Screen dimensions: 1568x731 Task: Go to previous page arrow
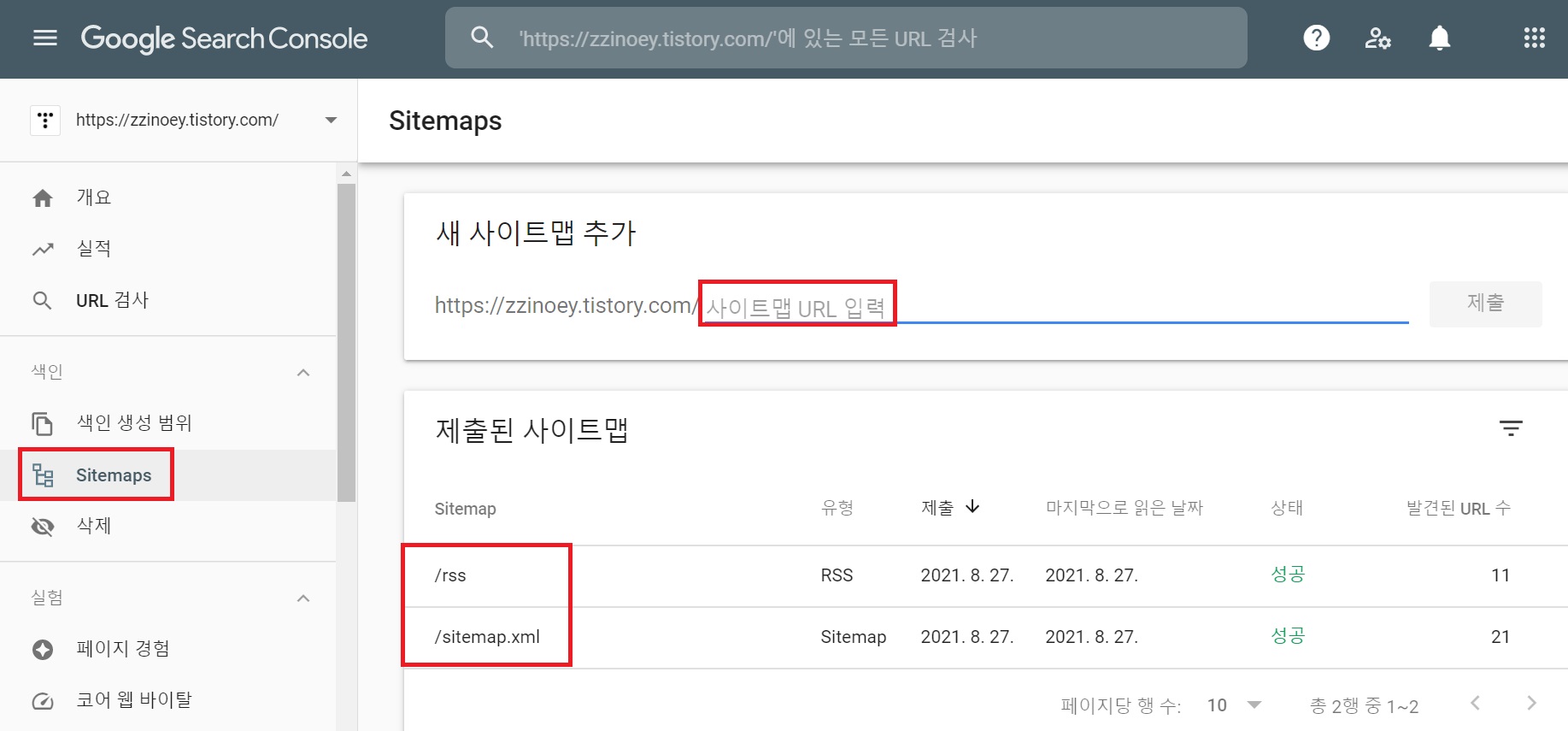click(x=1475, y=703)
